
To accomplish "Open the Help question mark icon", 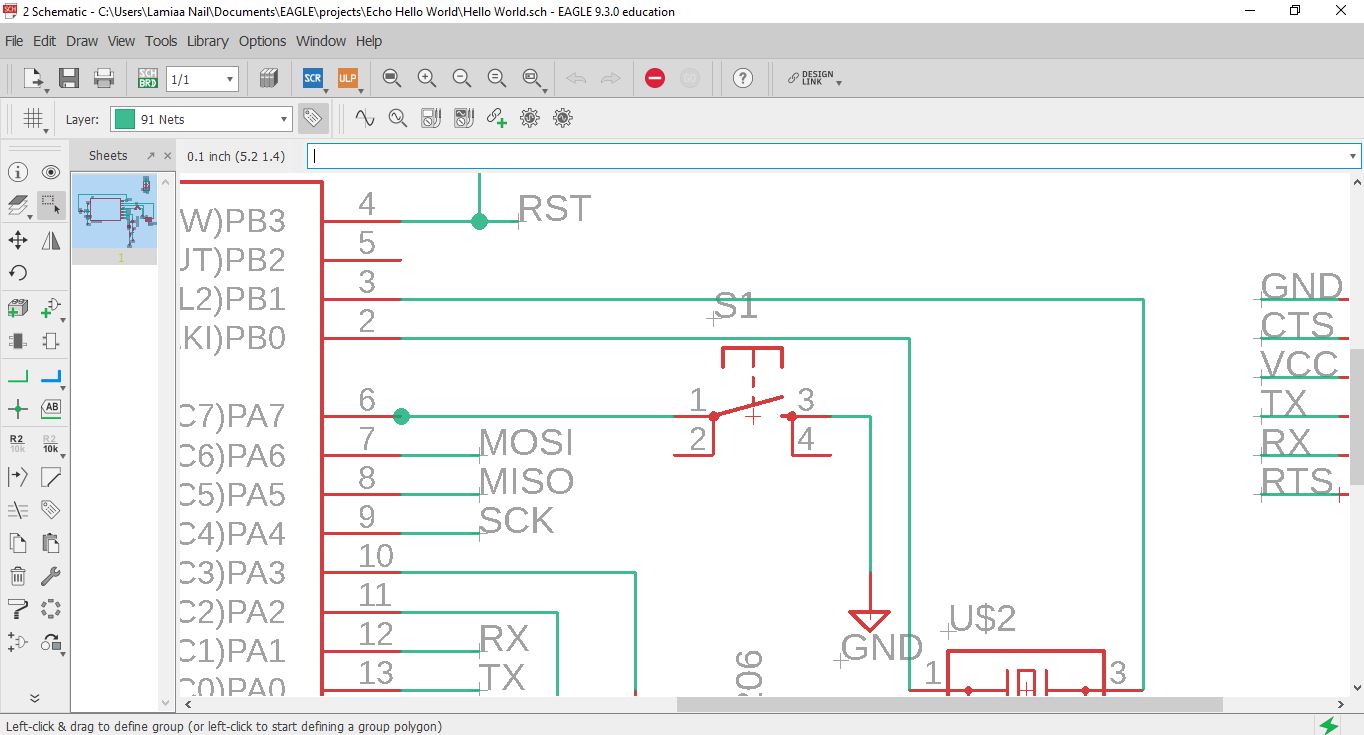I will tap(742, 78).
